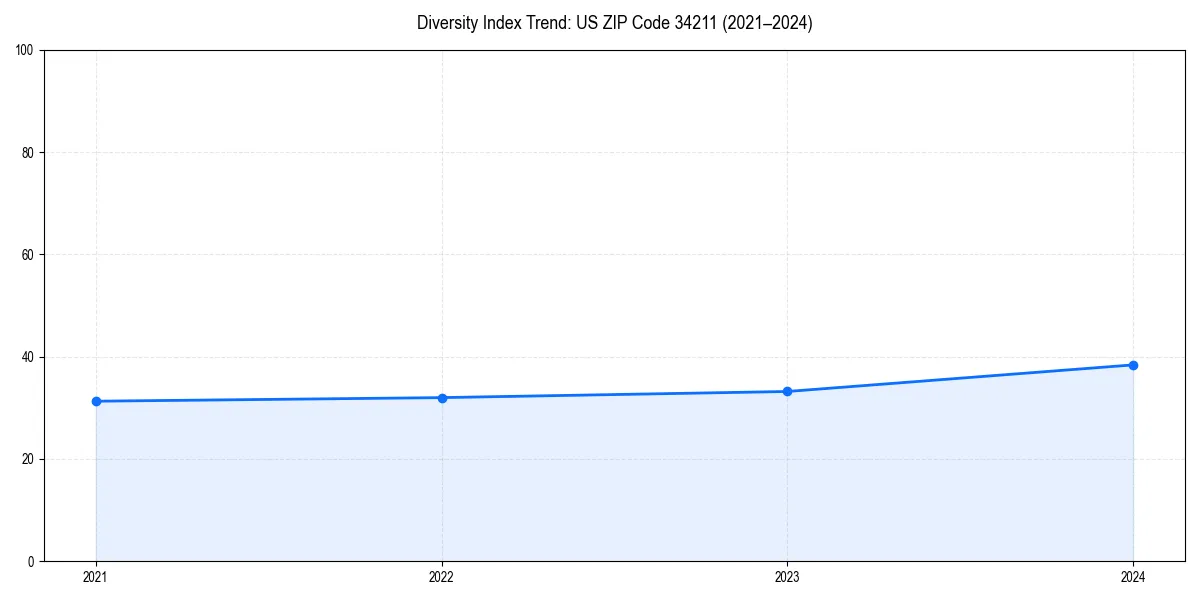1200x600 pixels.
Task: Click the 2024 label on the x-axis
Action: point(1133,577)
